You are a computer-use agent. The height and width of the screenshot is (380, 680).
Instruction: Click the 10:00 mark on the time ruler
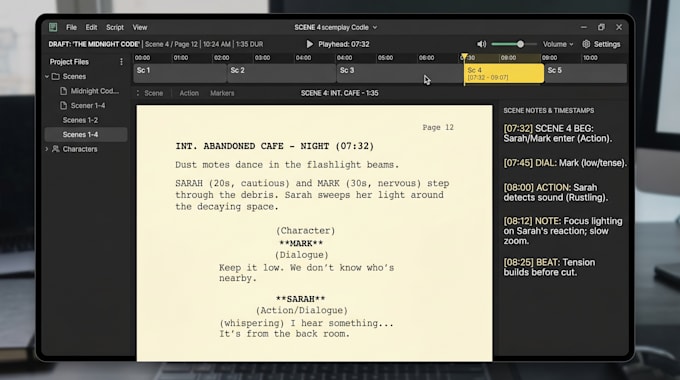coord(590,58)
